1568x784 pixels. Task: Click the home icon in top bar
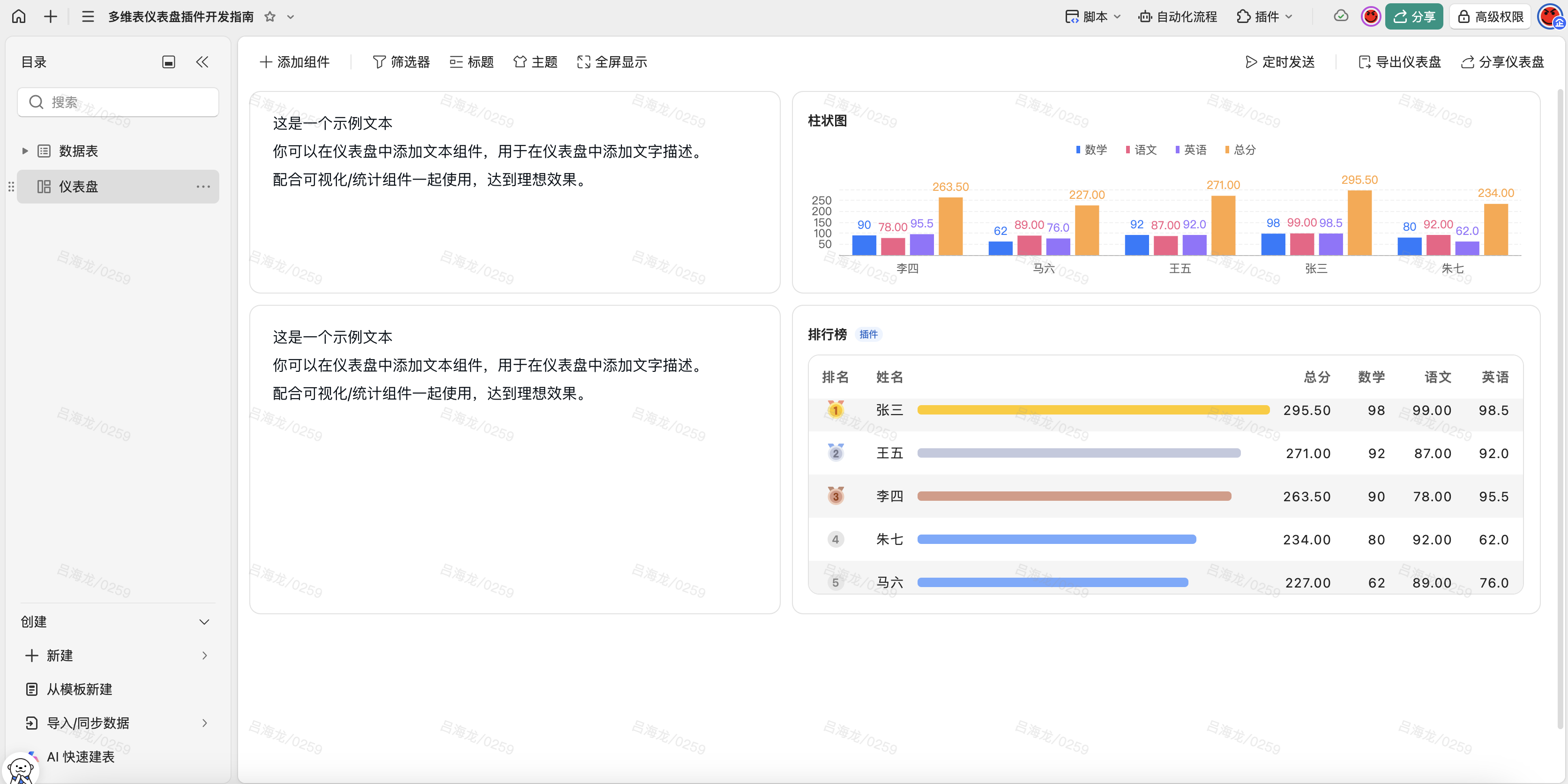19,16
